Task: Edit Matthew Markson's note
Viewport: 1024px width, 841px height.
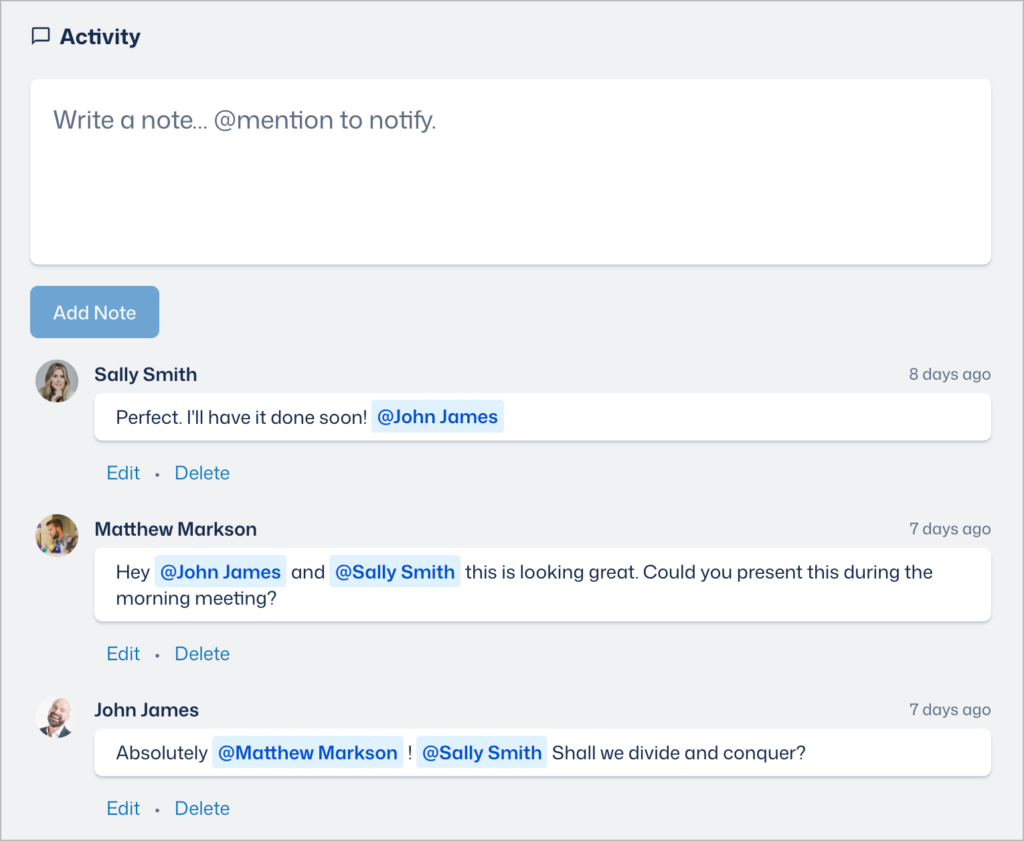Action: 123,653
